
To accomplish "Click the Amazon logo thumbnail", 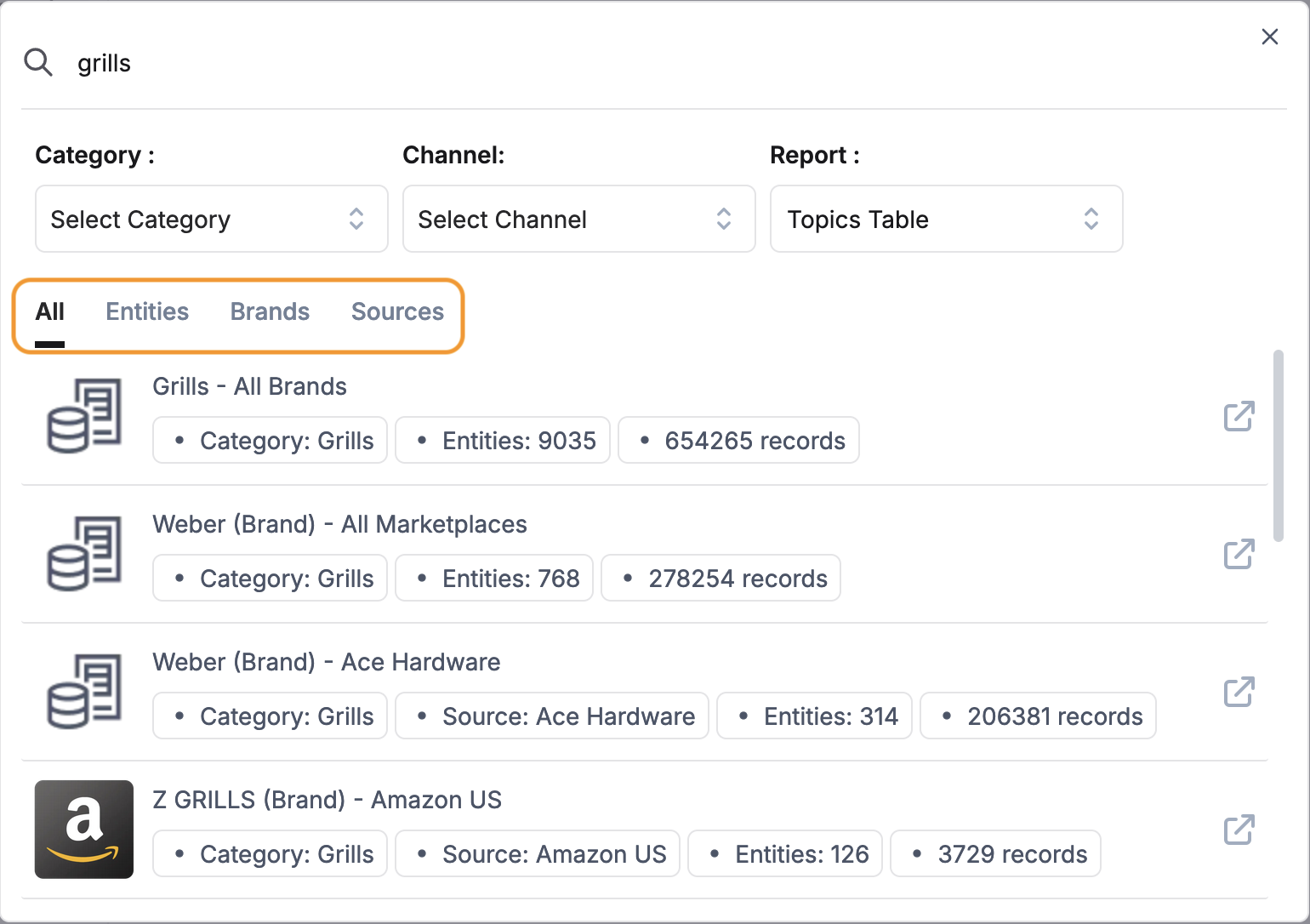I will click(84, 830).
